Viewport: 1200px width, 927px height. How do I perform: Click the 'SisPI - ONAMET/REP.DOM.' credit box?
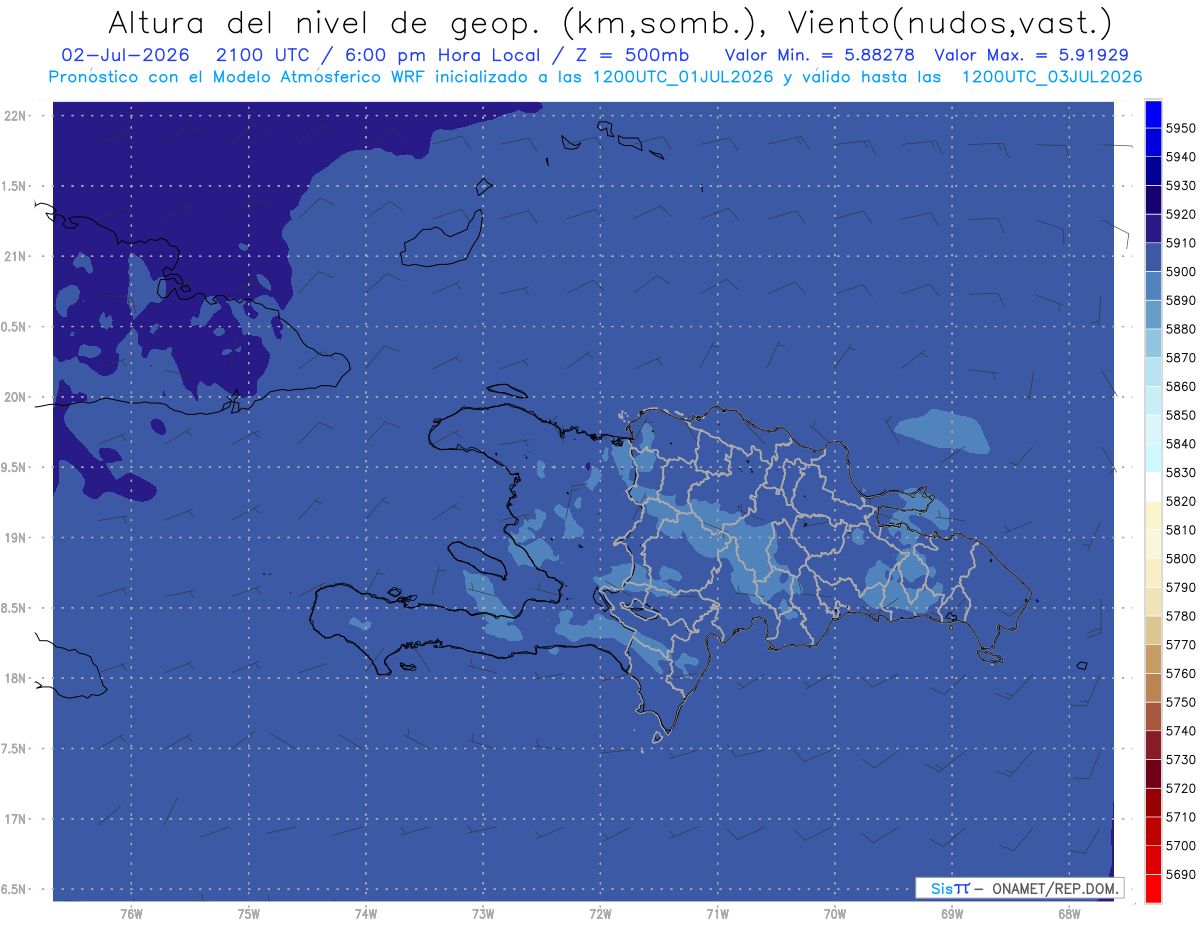click(x=1019, y=888)
